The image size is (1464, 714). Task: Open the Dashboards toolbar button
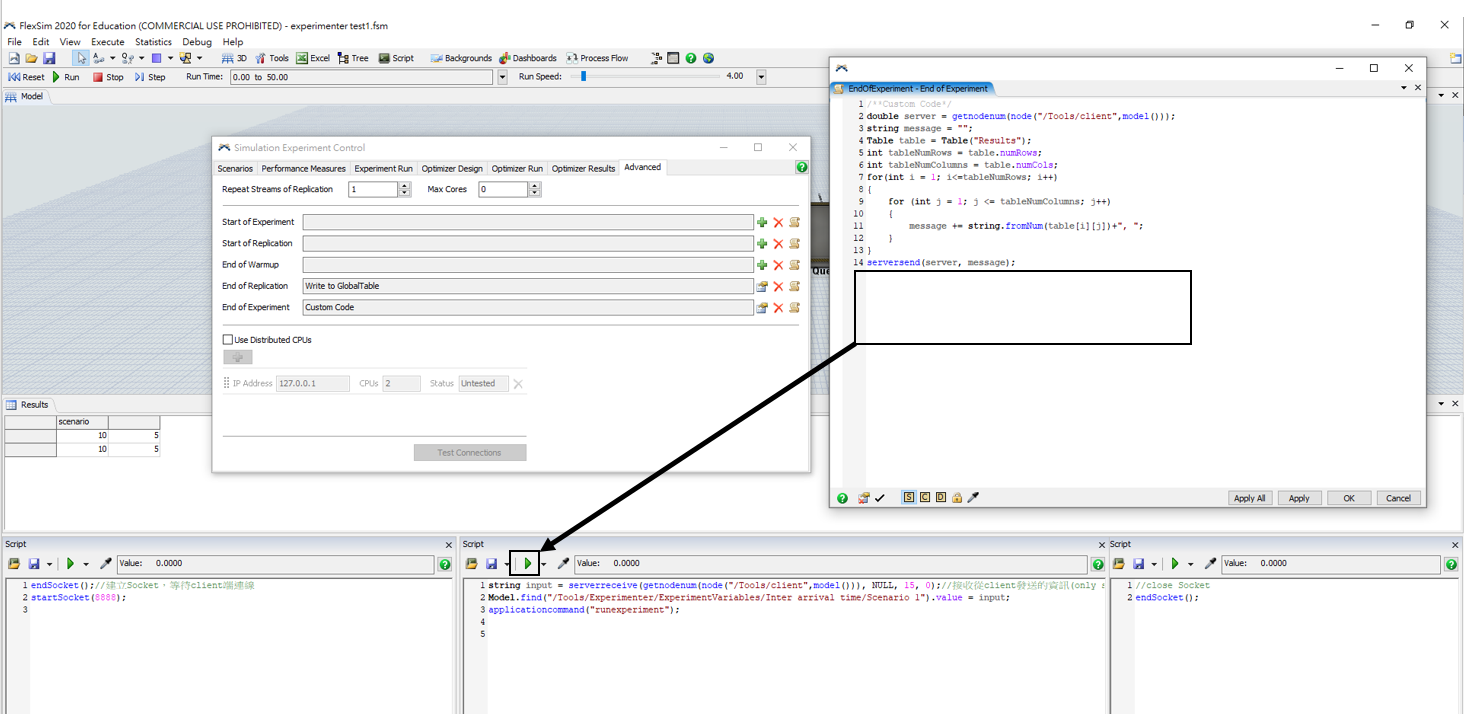(528, 58)
